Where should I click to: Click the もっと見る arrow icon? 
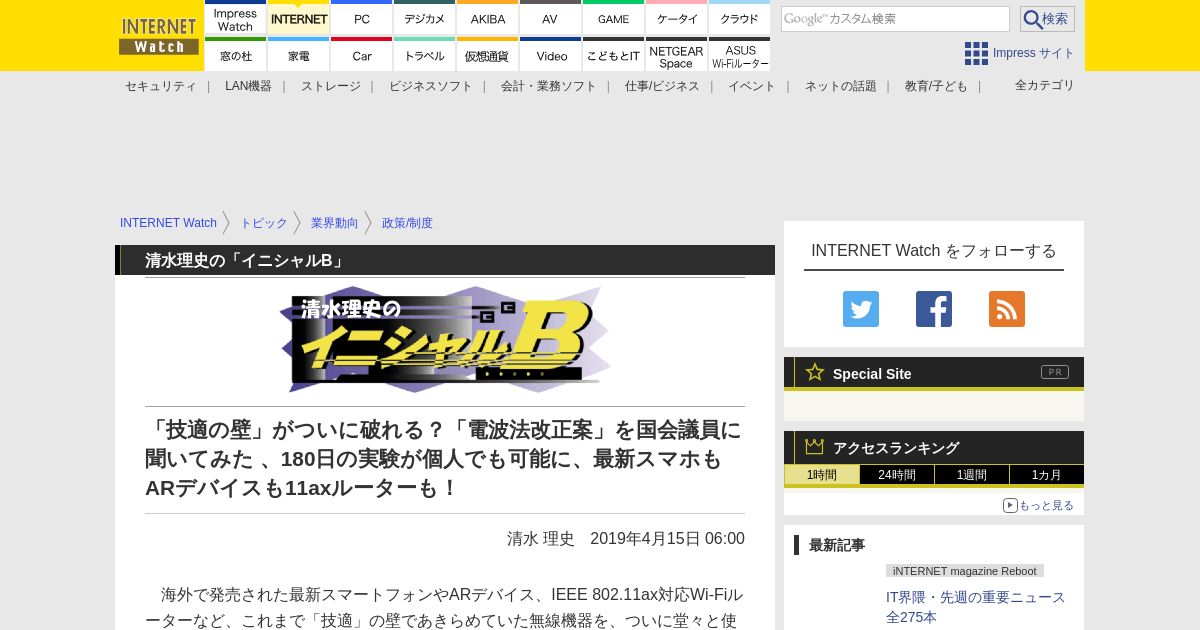pos(1010,505)
